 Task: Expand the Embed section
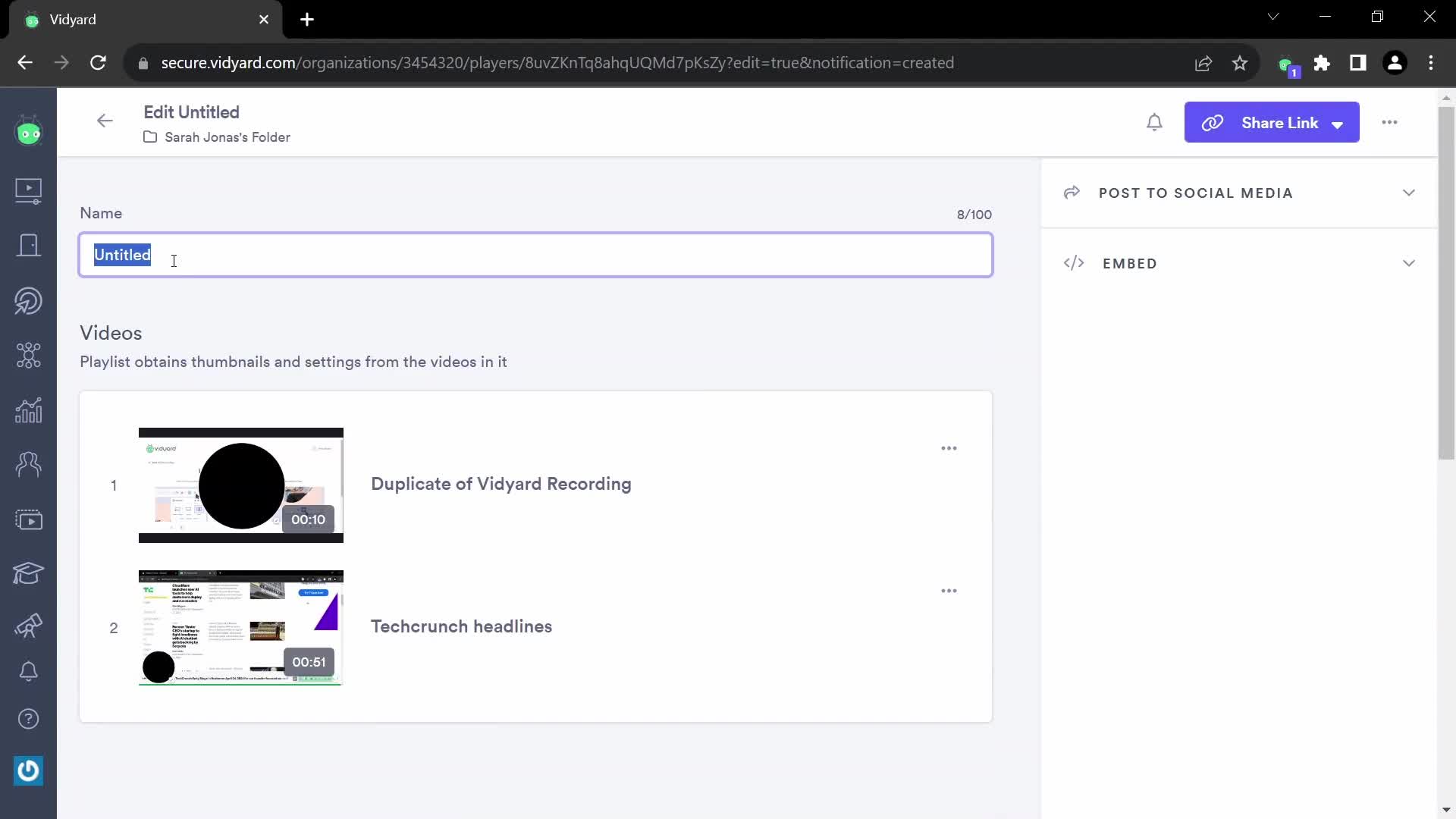coord(1239,263)
